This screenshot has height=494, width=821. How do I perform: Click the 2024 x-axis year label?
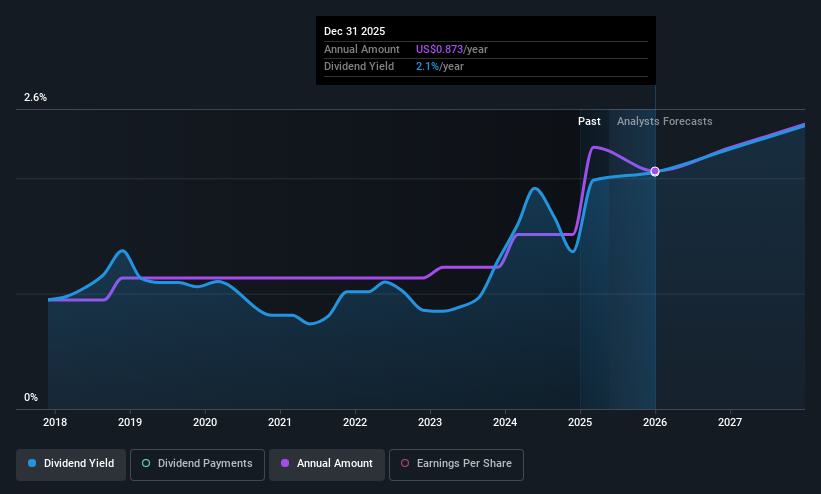(x=505, y=422)
